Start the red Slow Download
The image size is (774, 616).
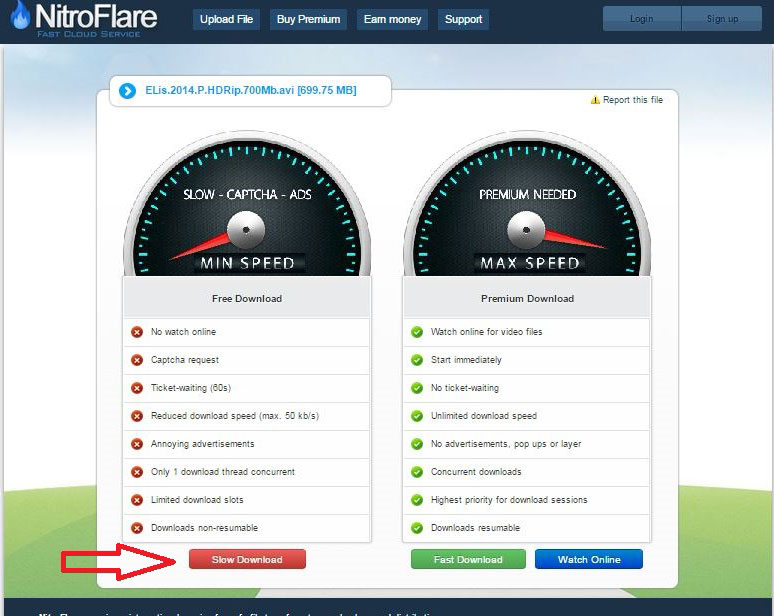pyautogui.click(x=247, y=560)
